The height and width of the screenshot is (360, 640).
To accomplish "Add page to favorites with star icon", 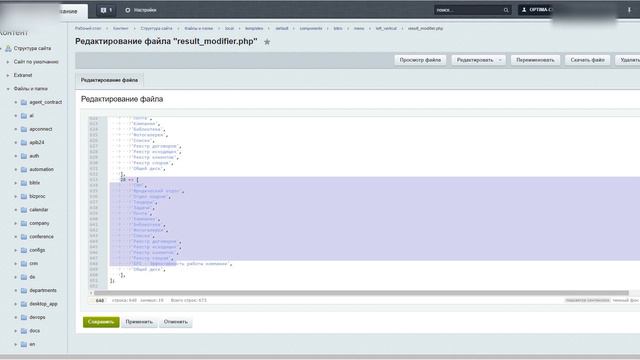I will pos(267,42).
